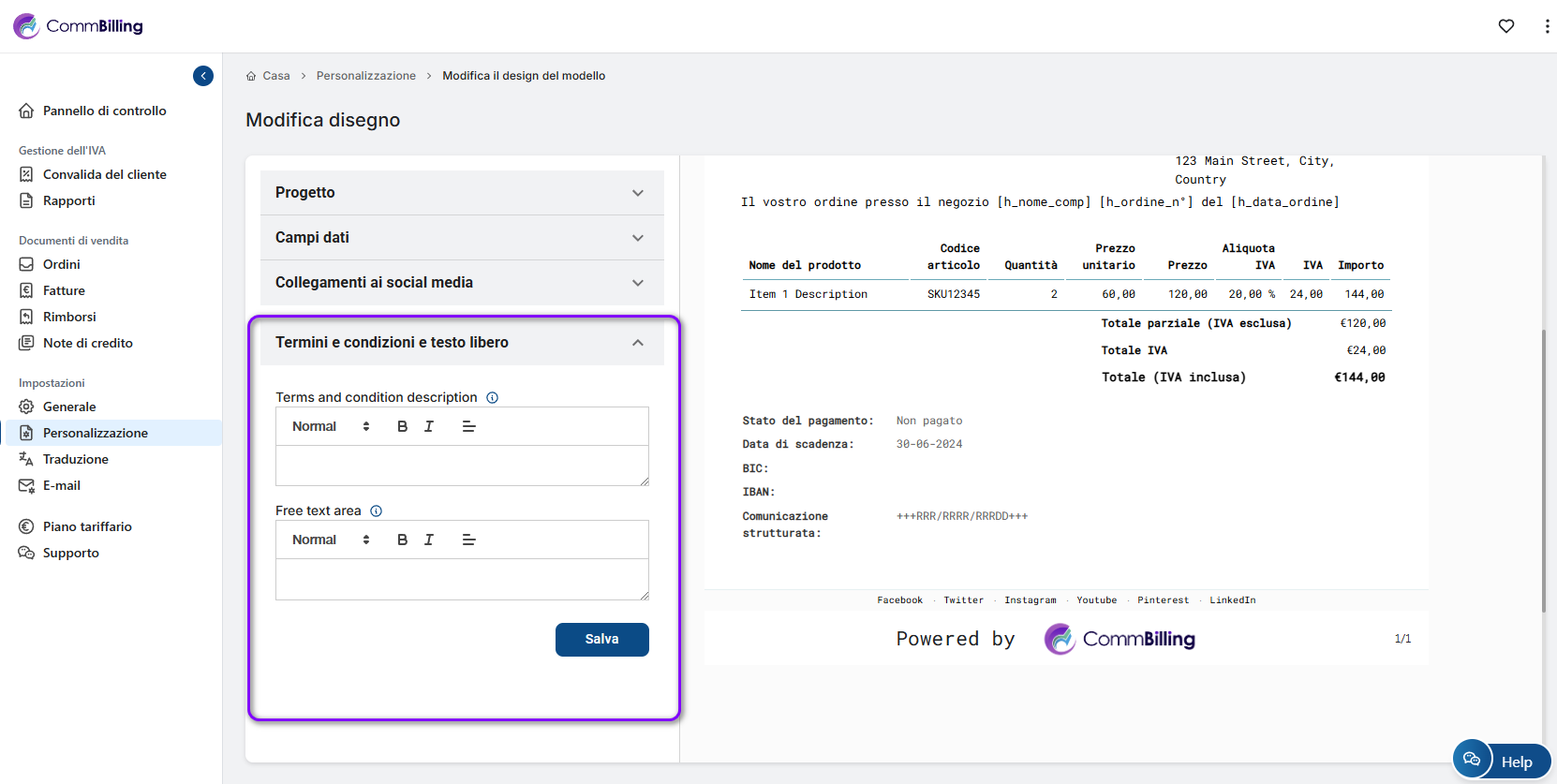This screenshot has width=1557, height=784.
Task: Expand Collegamenti ai social media section
Action: pos(462,283)
